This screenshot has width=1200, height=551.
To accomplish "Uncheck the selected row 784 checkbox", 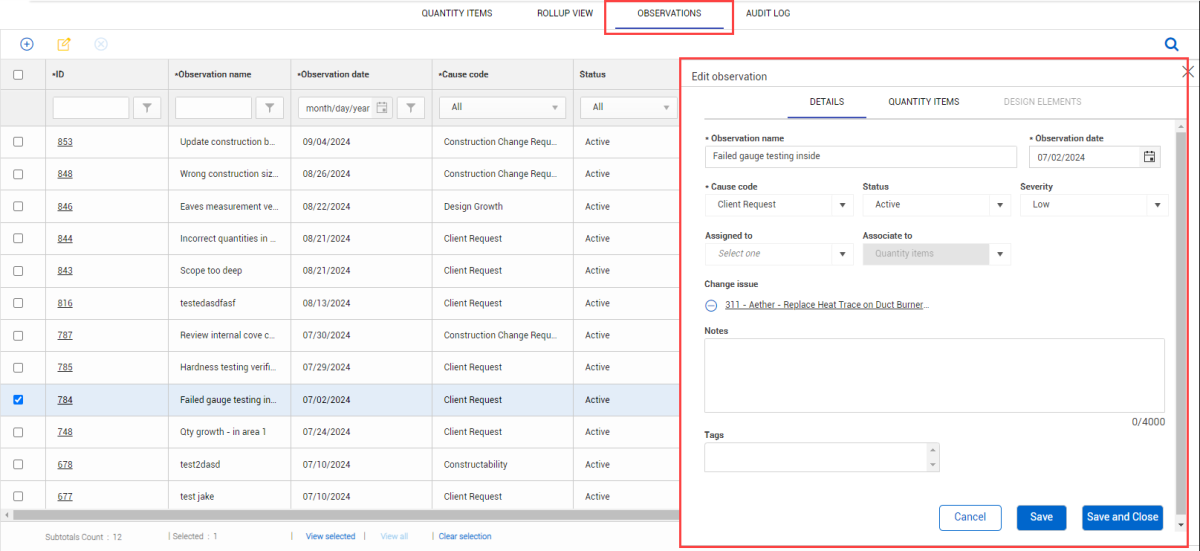I will [x=18, y=400].
